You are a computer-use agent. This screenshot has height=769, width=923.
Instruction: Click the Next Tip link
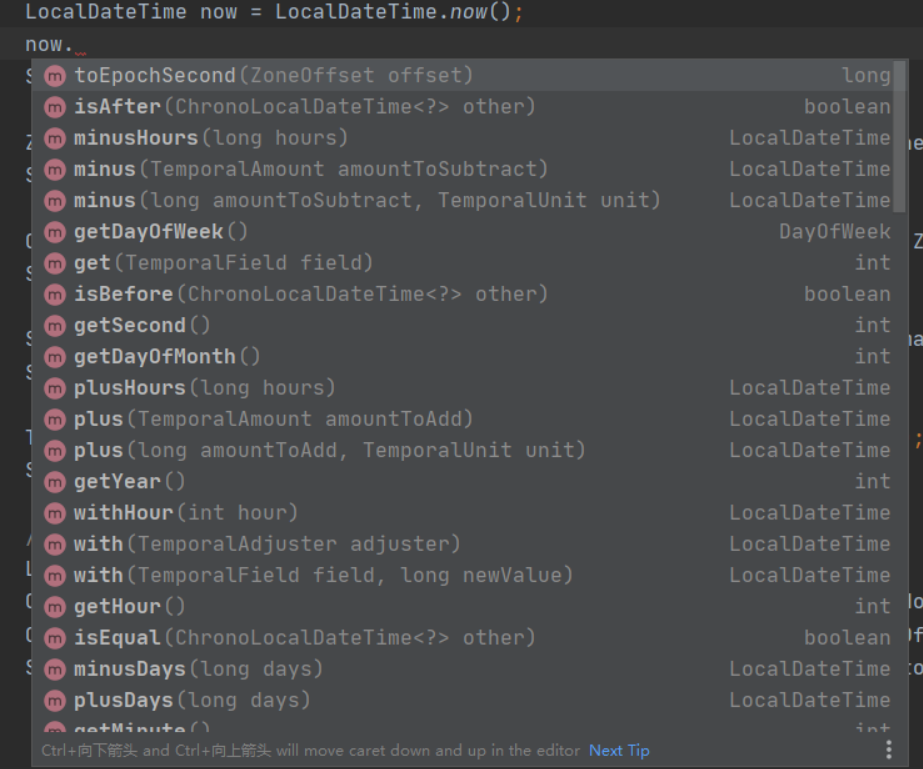pyautogui.click(x=619, y=750)
